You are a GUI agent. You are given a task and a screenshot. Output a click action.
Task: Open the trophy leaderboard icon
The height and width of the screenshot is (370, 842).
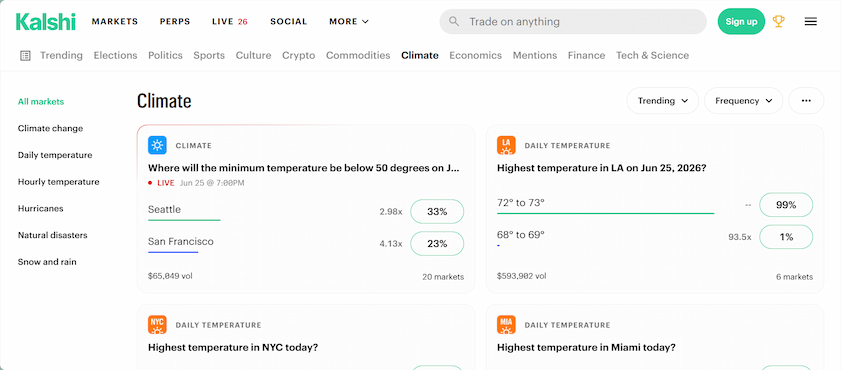[778, 21]
